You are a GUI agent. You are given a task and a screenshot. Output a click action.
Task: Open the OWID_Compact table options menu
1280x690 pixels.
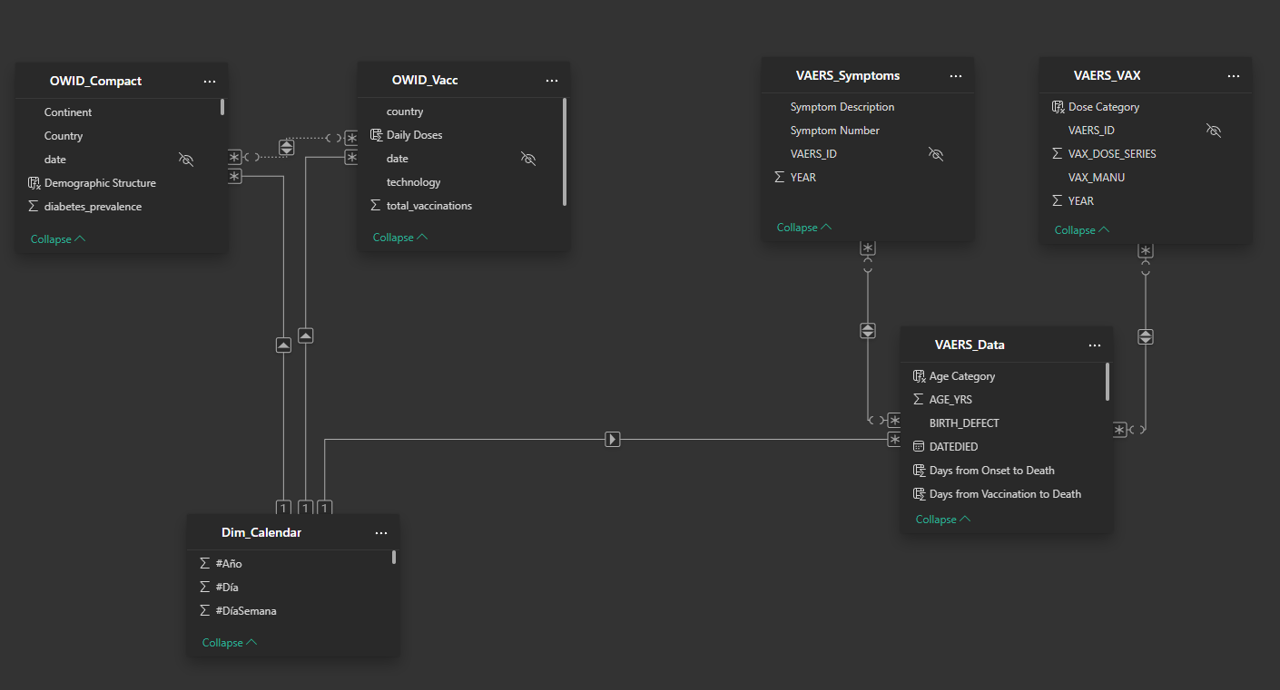coord(209,82)
